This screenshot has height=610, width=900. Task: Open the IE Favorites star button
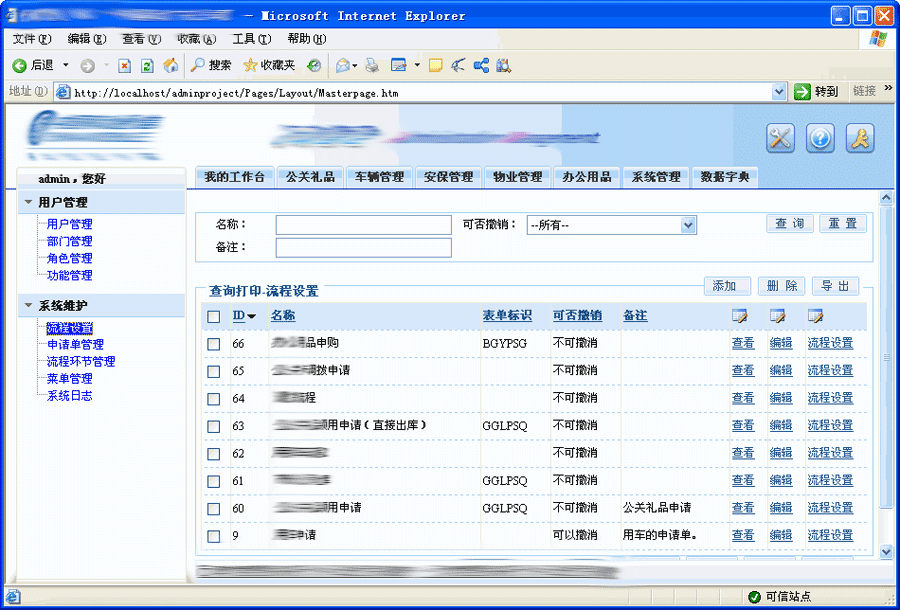(x=269, y=65)
